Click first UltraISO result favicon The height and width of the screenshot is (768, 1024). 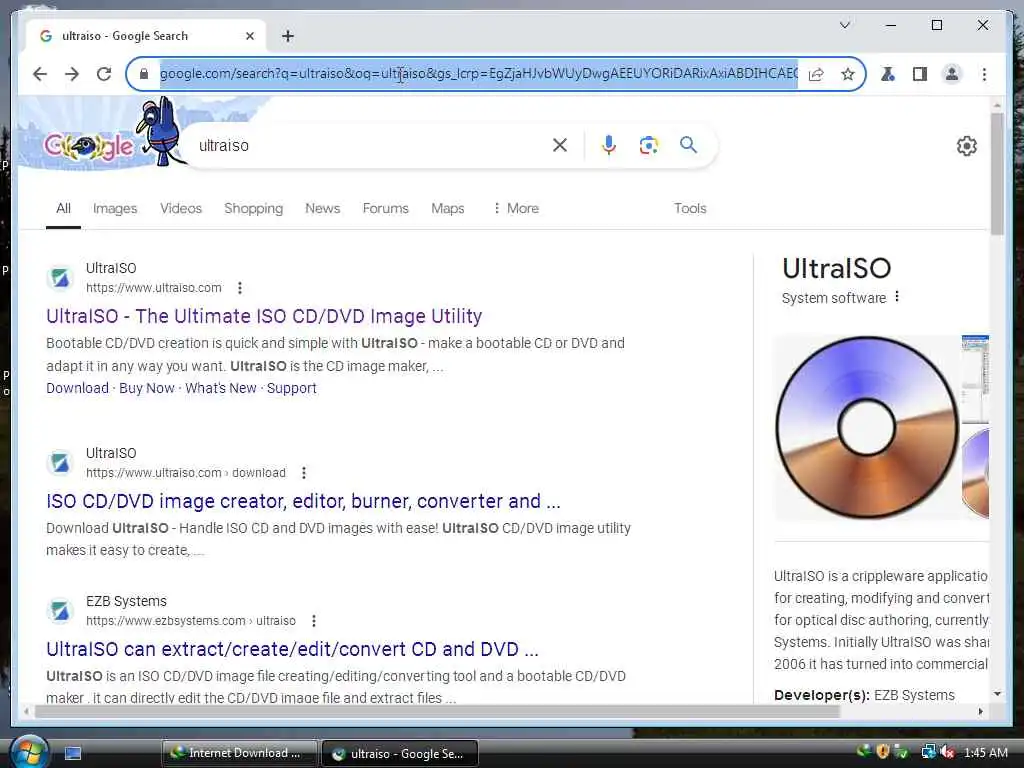coord(60,278)
